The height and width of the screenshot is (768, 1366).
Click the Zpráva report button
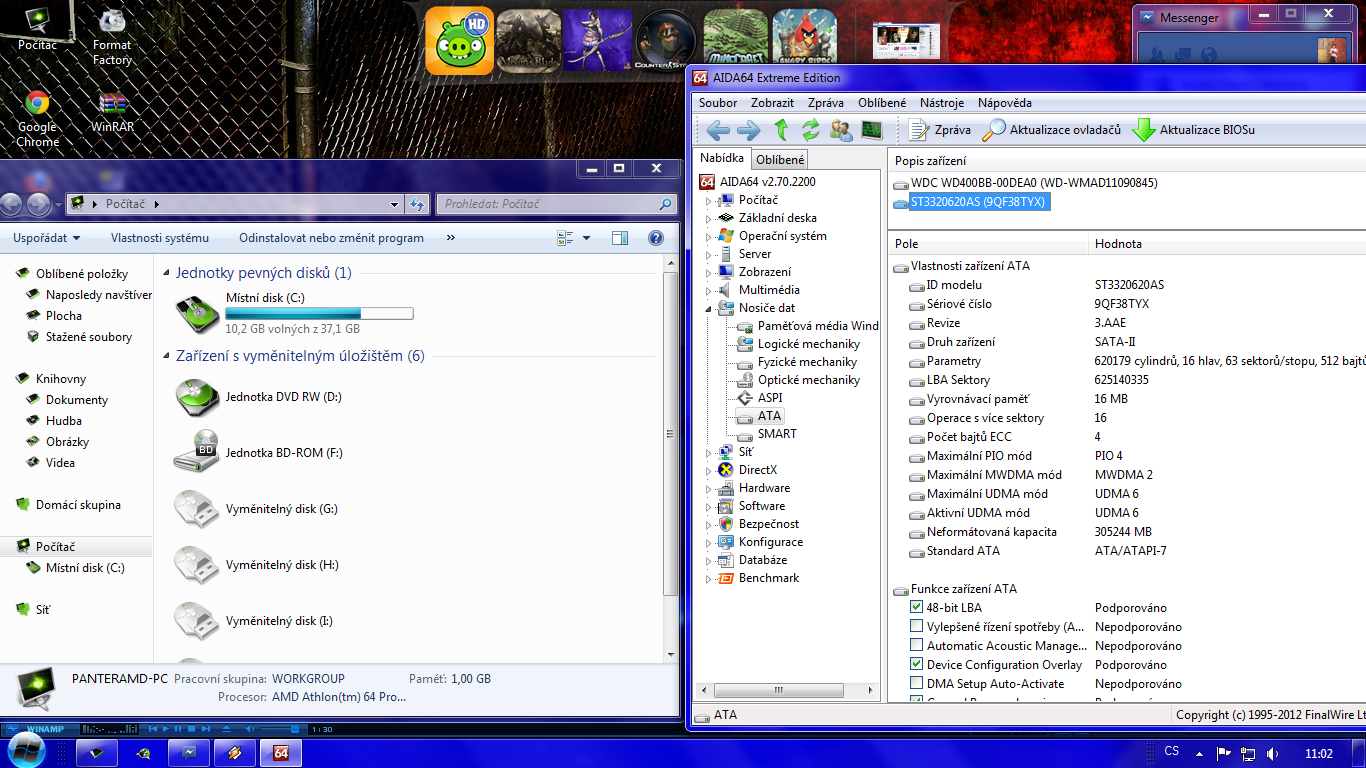click(x=940, y=130)
